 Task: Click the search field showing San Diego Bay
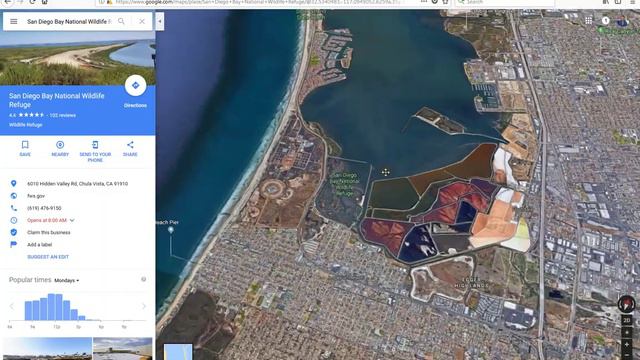coord(69,21)
